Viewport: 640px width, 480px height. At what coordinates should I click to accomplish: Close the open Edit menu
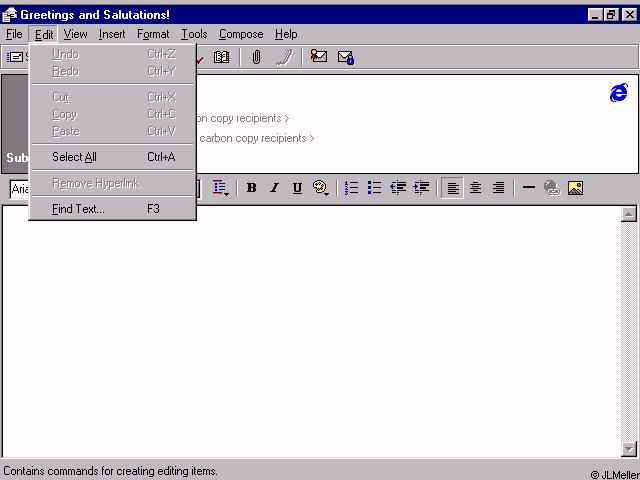(44, 35)
